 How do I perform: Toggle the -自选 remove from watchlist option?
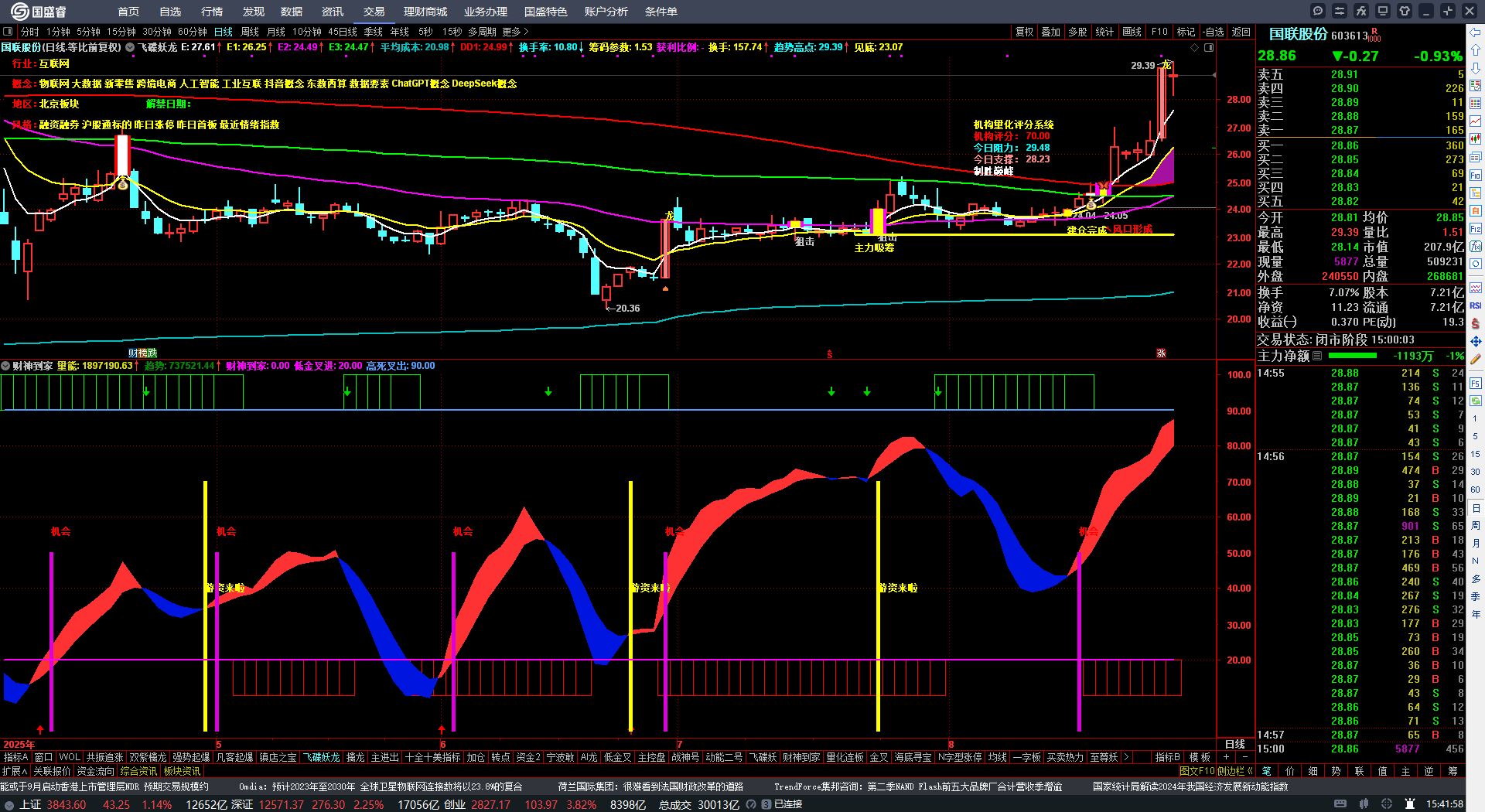point(1214,32)
